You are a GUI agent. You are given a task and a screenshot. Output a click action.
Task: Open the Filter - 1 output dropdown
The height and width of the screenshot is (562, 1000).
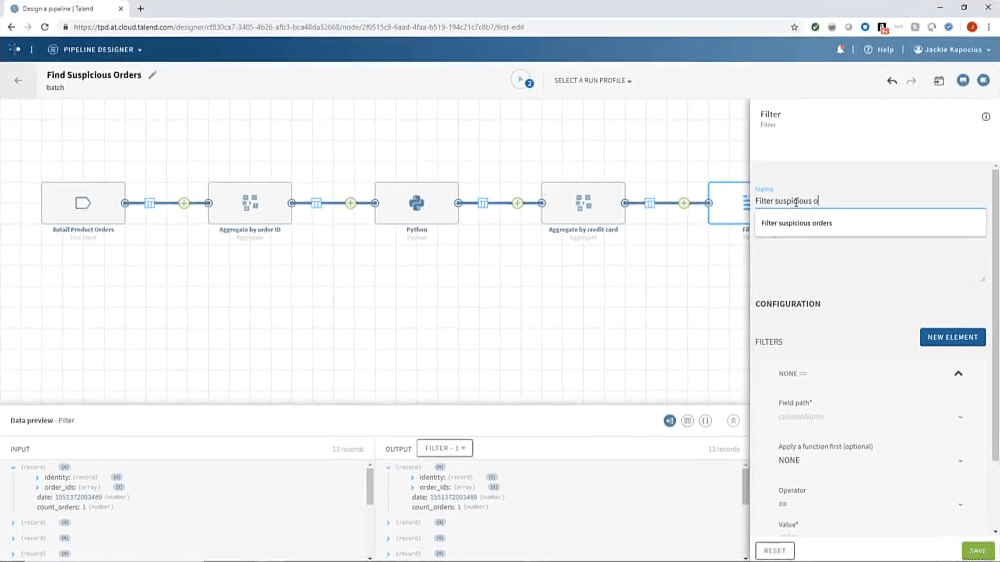pos(444,449)
